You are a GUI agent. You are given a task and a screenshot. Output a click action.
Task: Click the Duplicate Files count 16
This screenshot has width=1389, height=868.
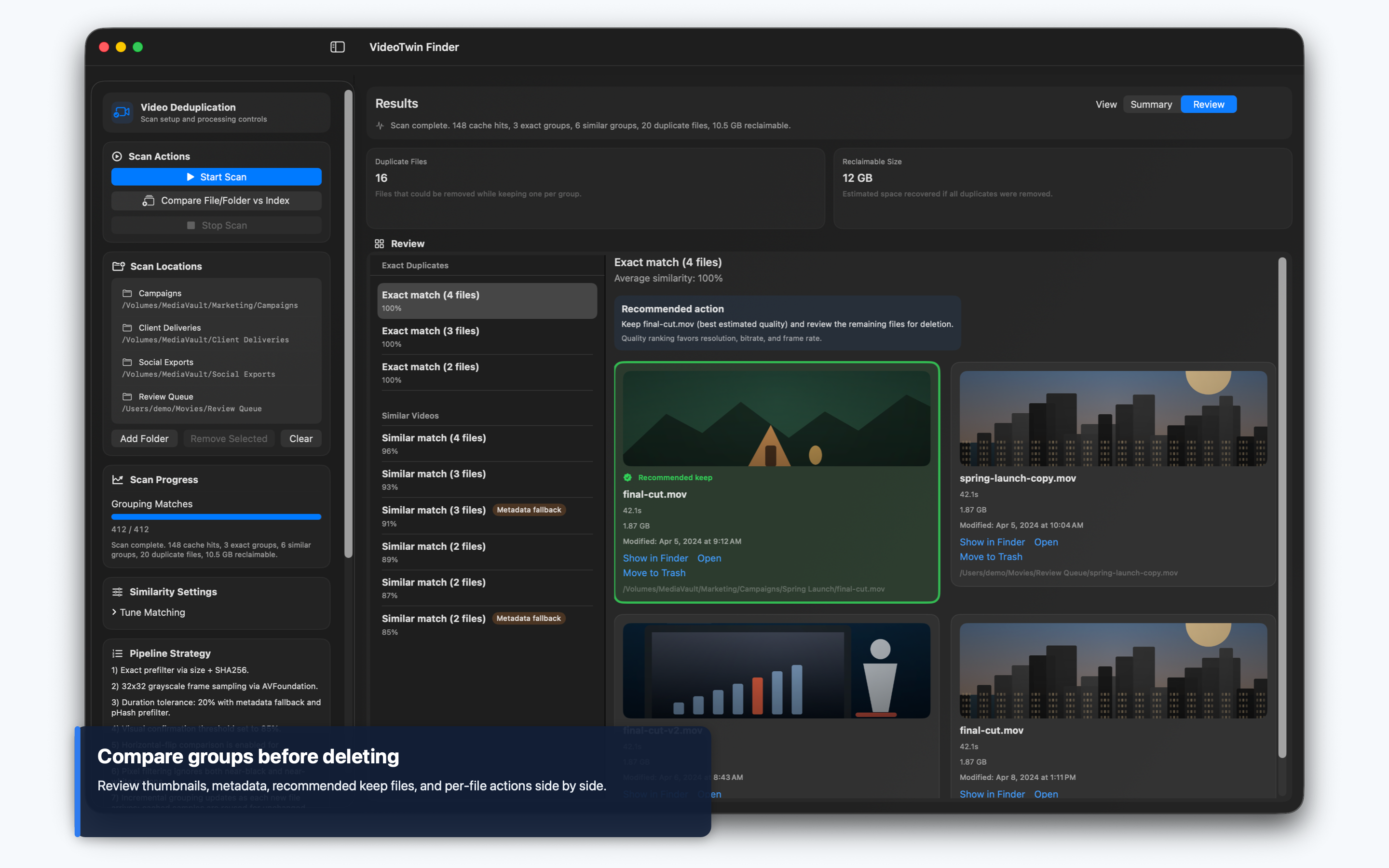381,178
